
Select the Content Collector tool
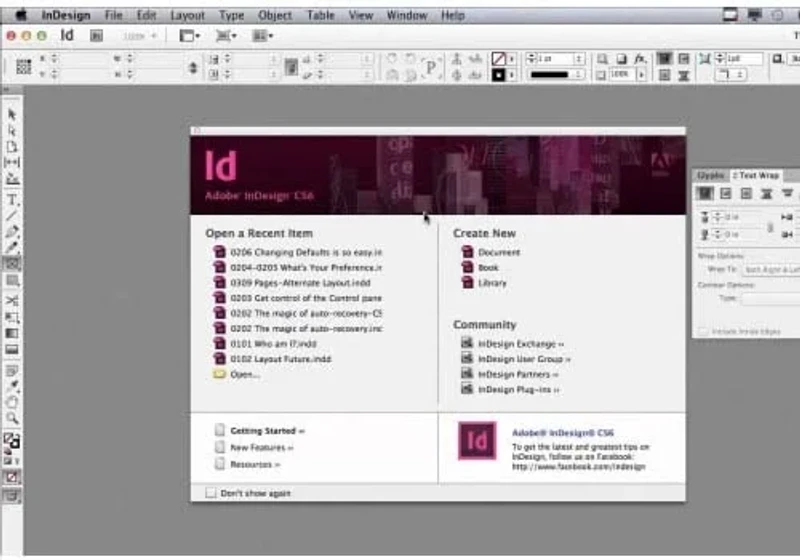point(12,179)
